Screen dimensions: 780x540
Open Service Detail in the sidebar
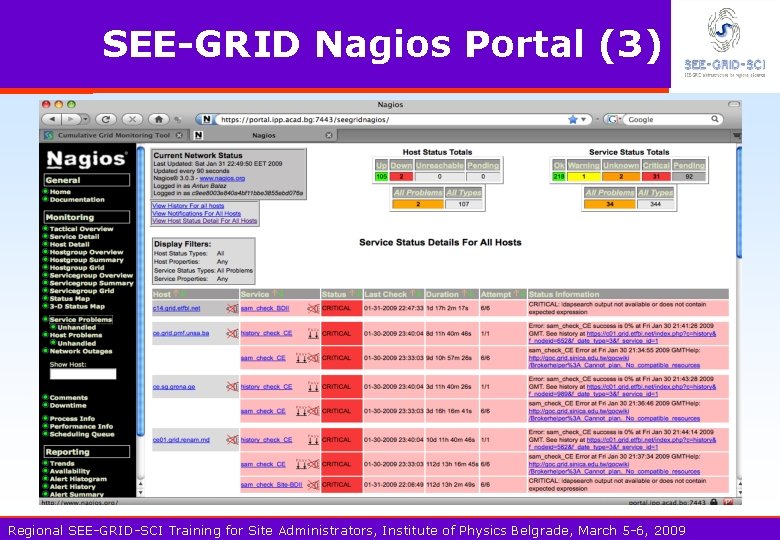(75, 237)
